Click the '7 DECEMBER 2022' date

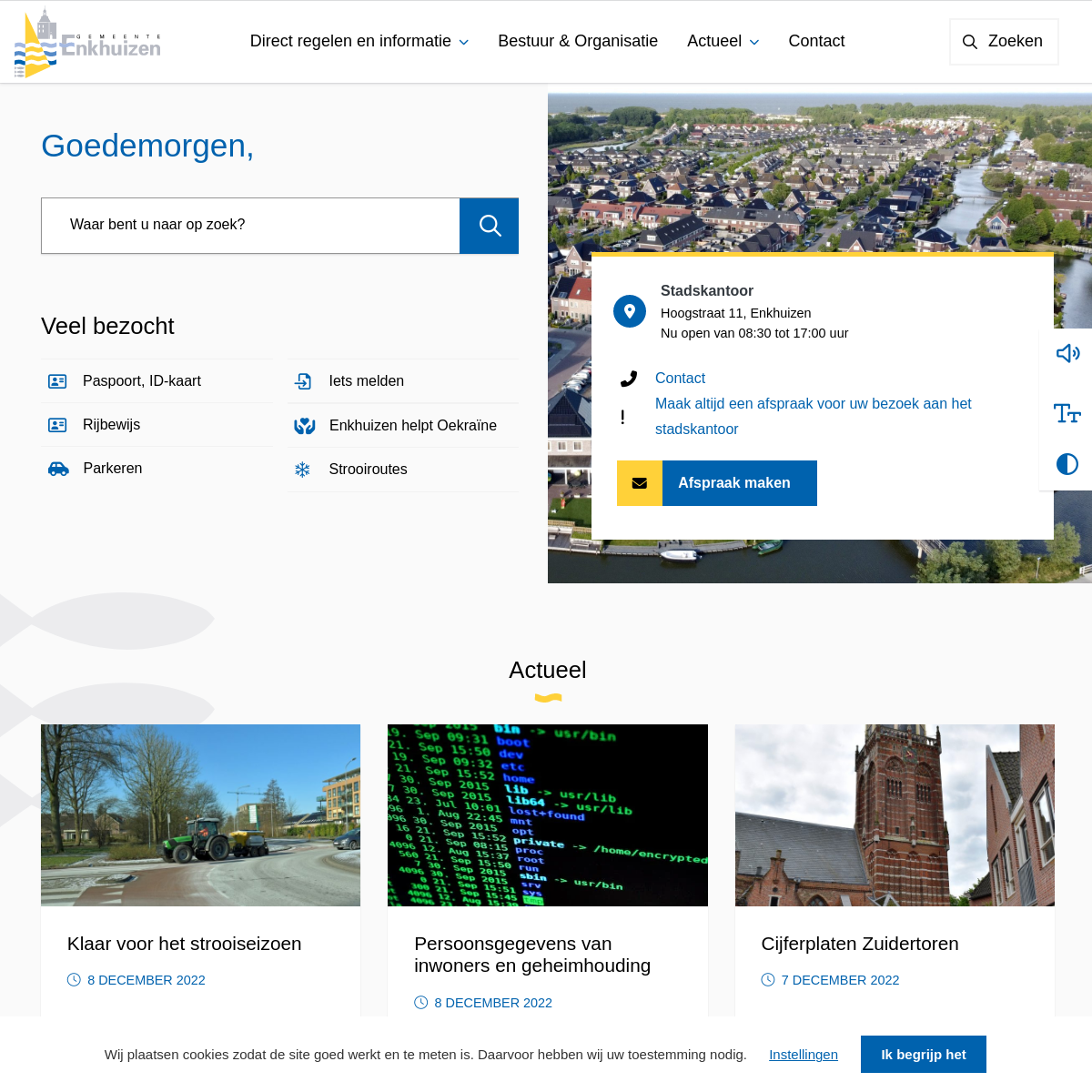[x=840, y=980]
